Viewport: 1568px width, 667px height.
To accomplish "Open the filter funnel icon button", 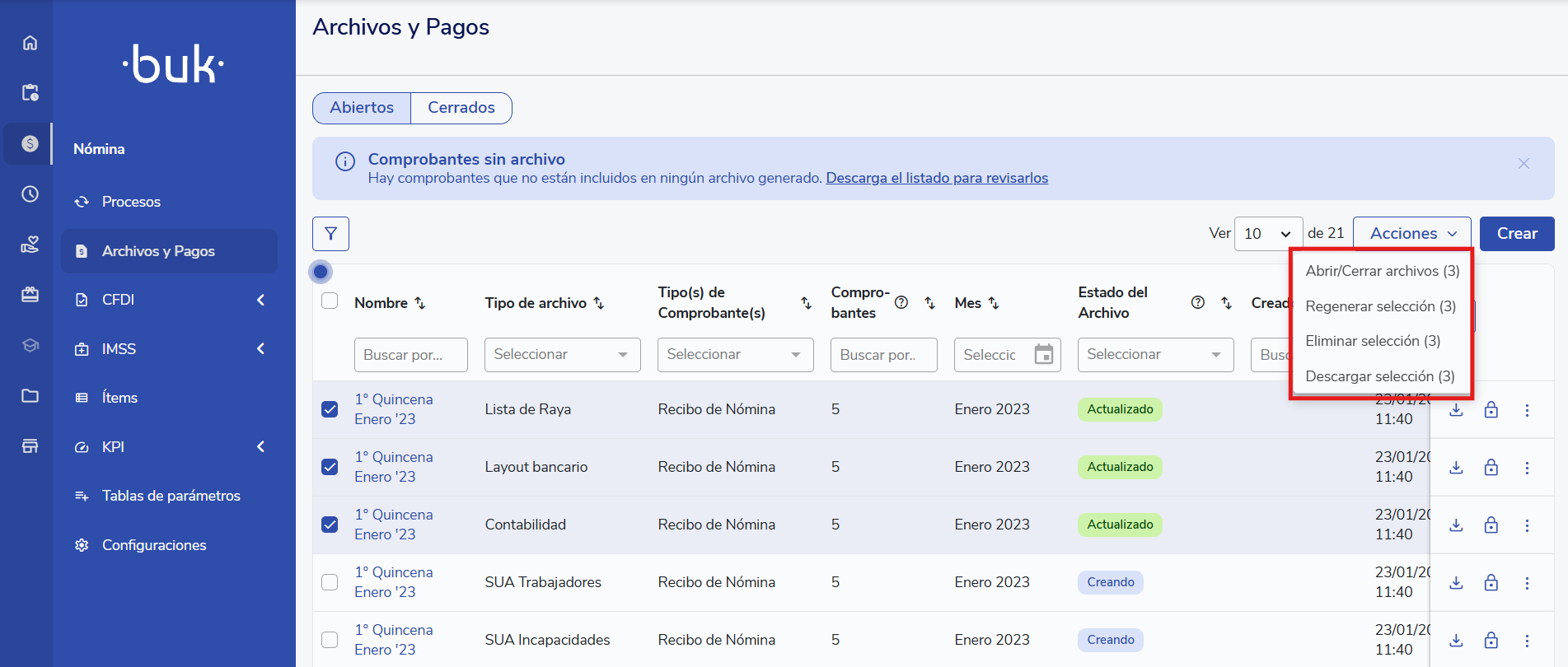I will 330,234.
